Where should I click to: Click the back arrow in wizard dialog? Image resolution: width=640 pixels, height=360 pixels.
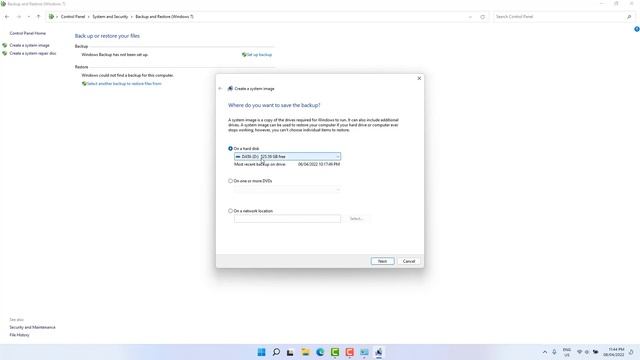pos(220,88)
